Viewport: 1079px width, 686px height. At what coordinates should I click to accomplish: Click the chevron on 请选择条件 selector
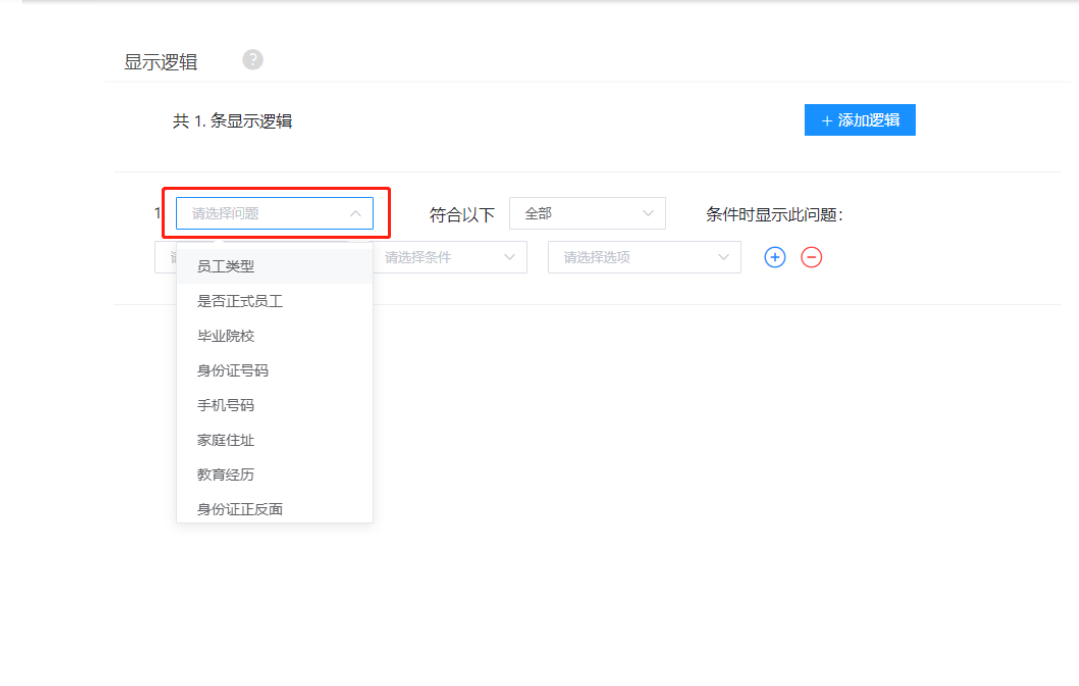(508, 257)
